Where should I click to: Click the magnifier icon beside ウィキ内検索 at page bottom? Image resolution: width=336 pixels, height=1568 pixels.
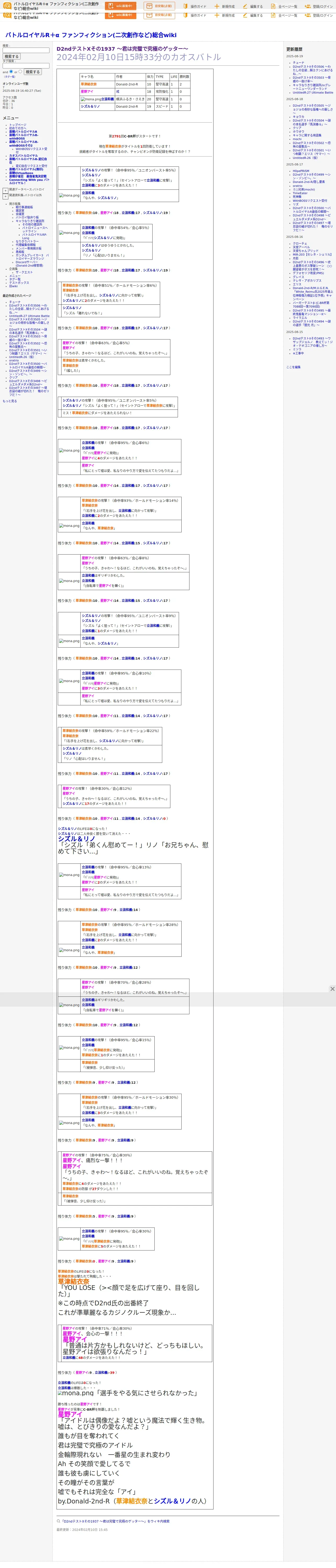(x=59, y=1521)
